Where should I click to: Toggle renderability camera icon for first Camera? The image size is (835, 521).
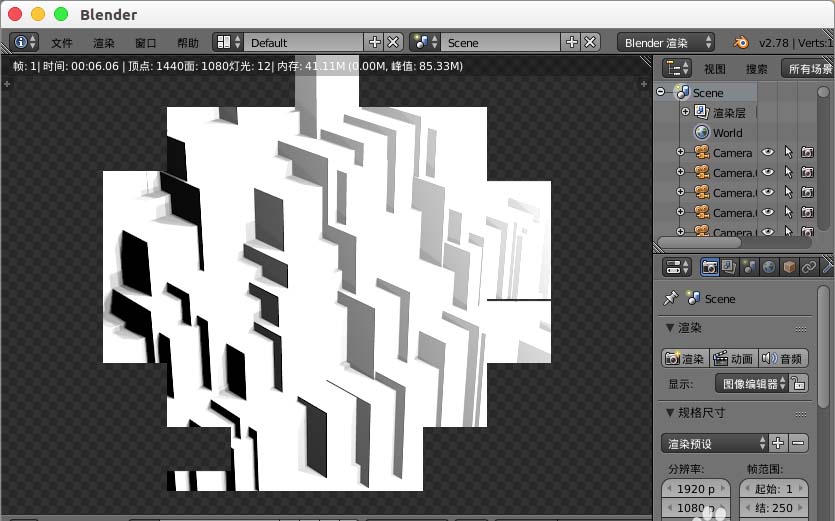[807, 153]
